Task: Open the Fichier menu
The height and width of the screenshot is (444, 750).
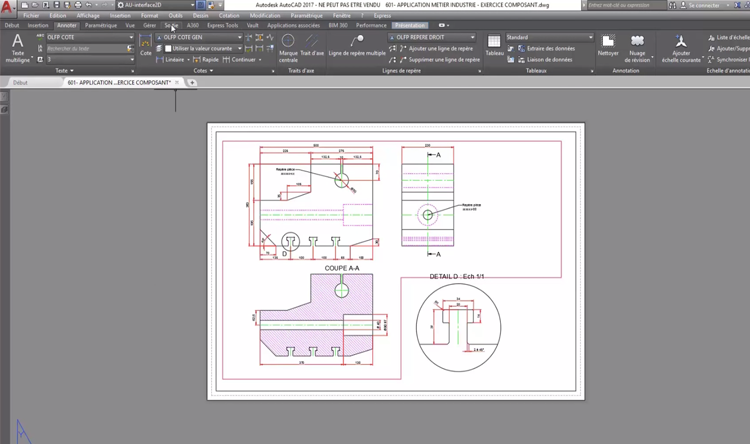Action: pyautogui.click(x=31, y=16)
